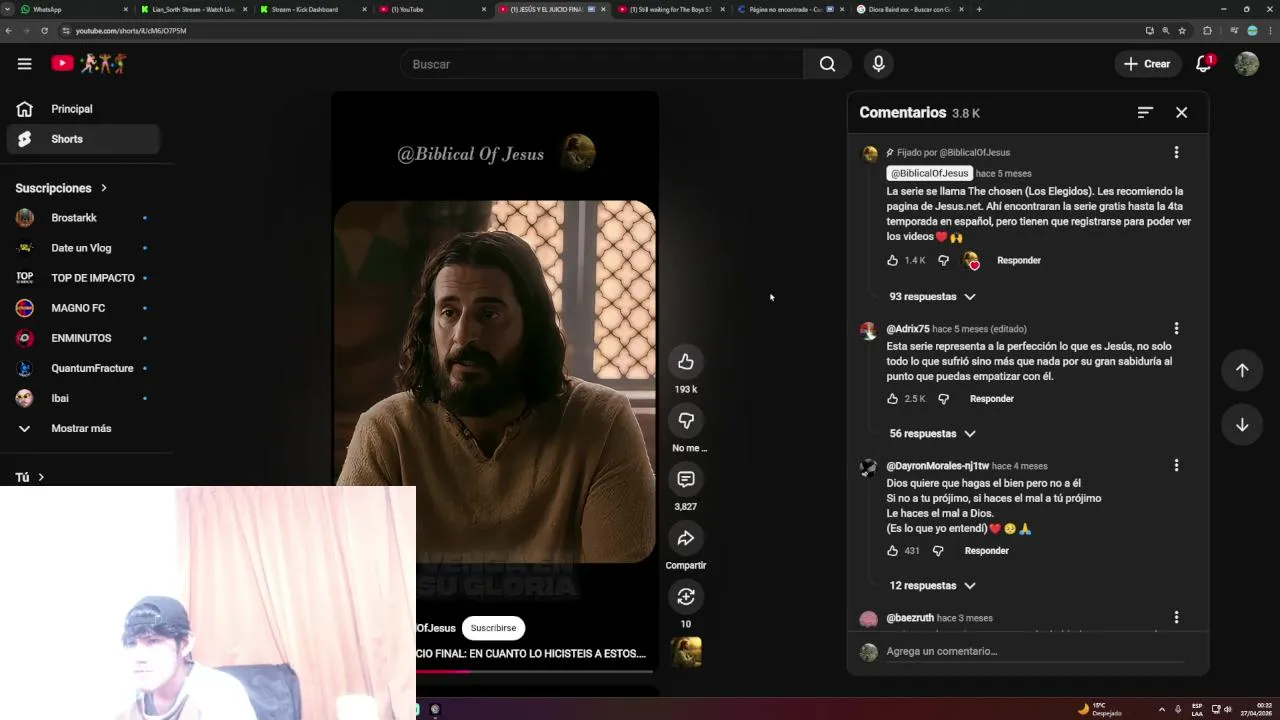Screen dimensions: 1280x720
Task: Seek on the short's red progress bar
Action: click(534, 671)
